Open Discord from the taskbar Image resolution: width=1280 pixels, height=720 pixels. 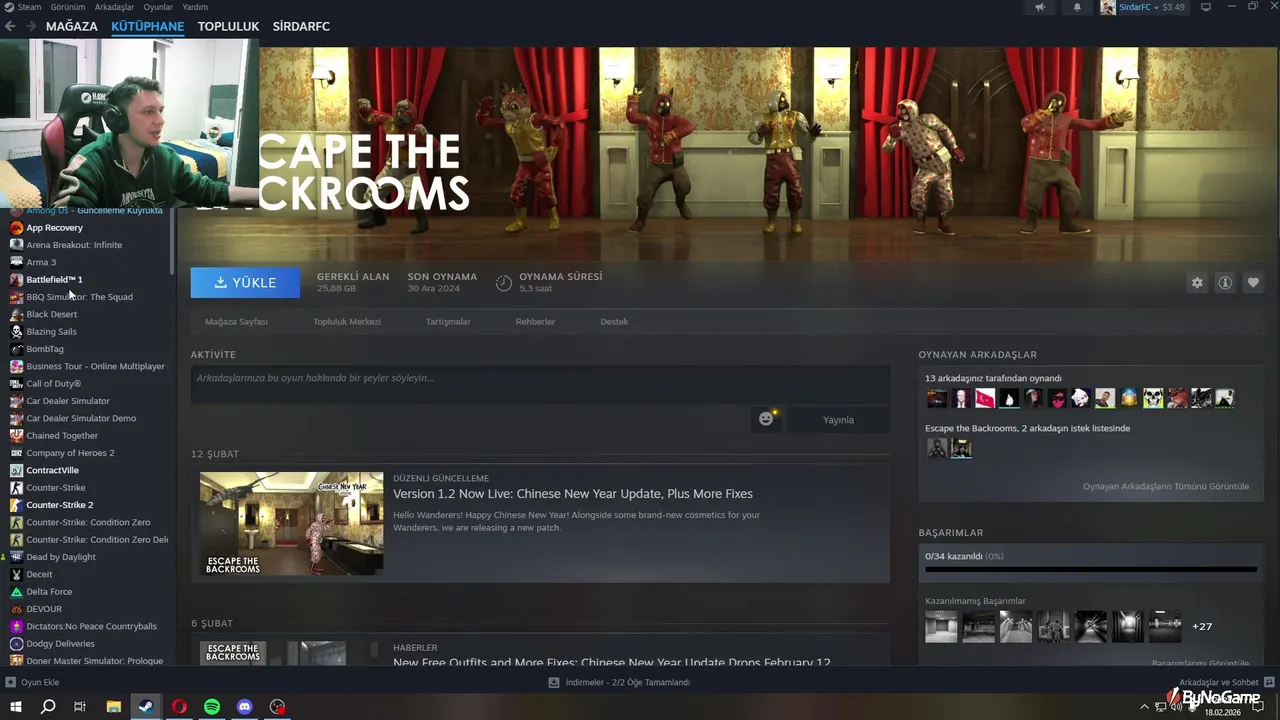coord(245,706)
